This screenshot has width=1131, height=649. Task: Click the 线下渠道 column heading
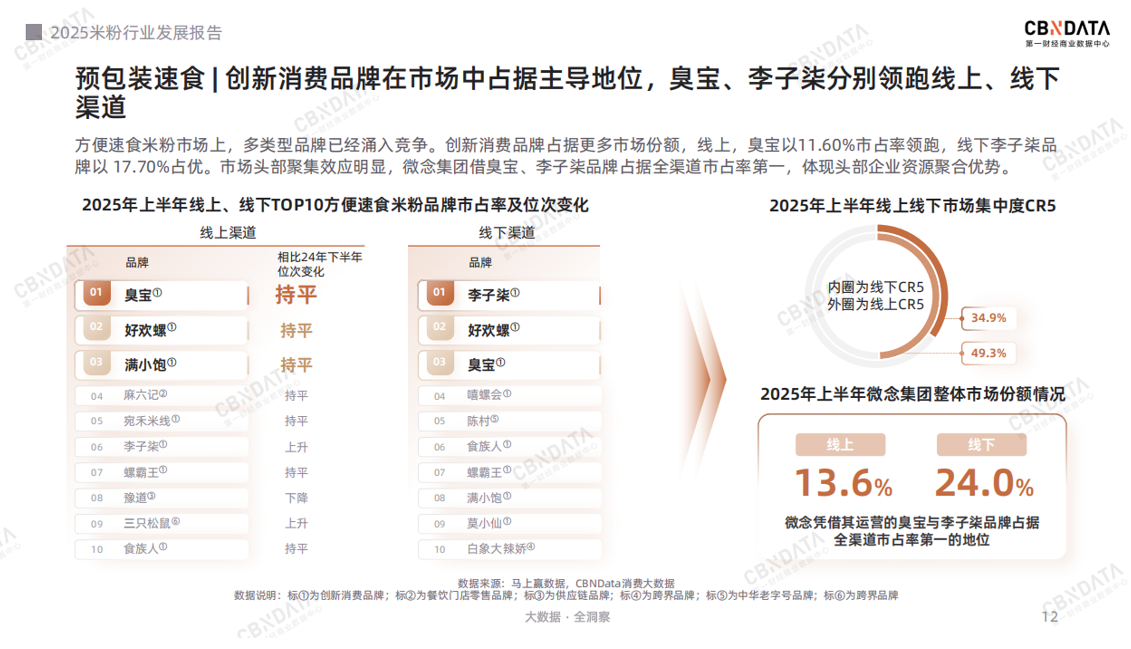(x=507, y=233)
